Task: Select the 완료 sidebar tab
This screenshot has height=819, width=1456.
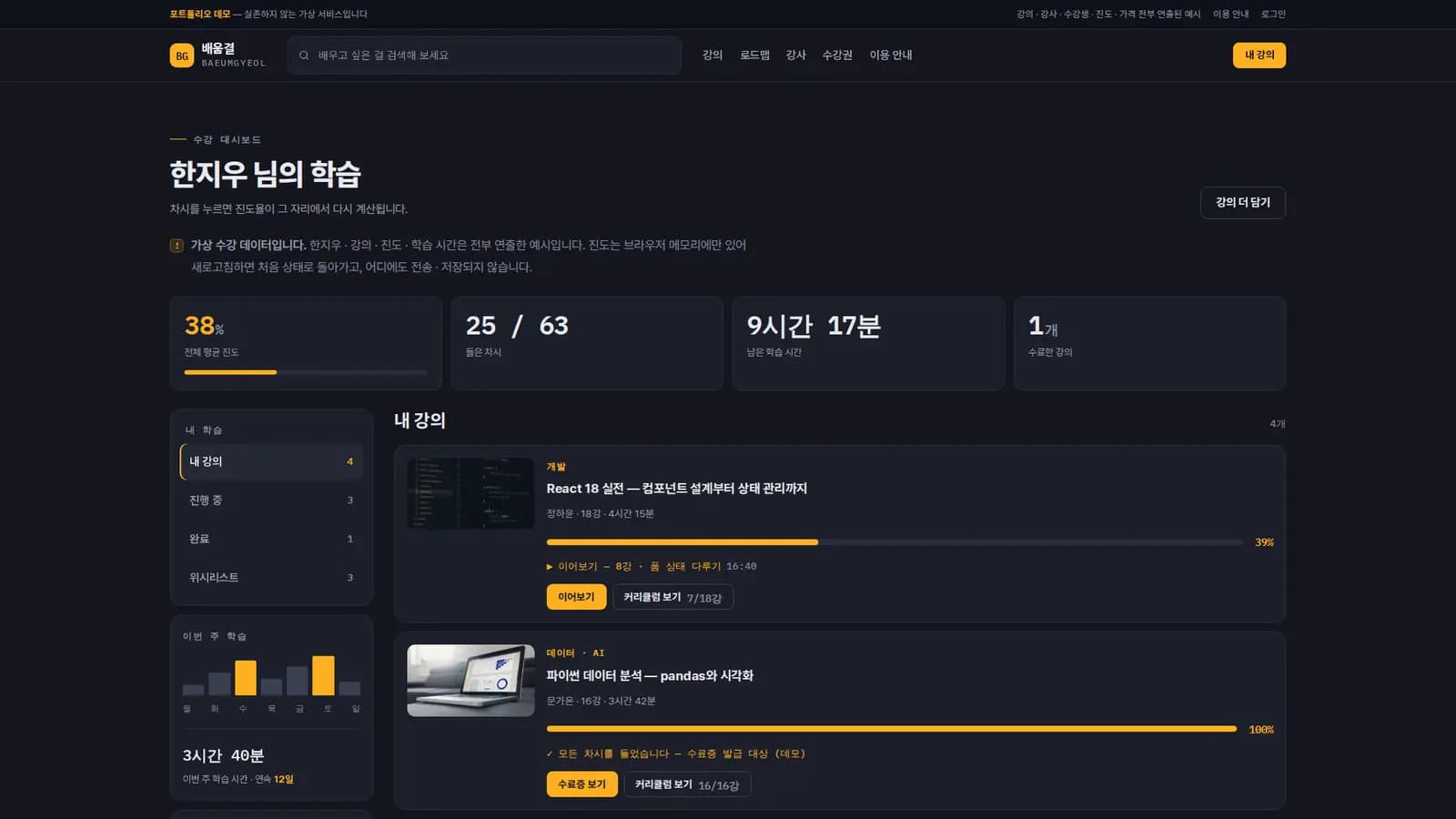Action: (271, 539)
